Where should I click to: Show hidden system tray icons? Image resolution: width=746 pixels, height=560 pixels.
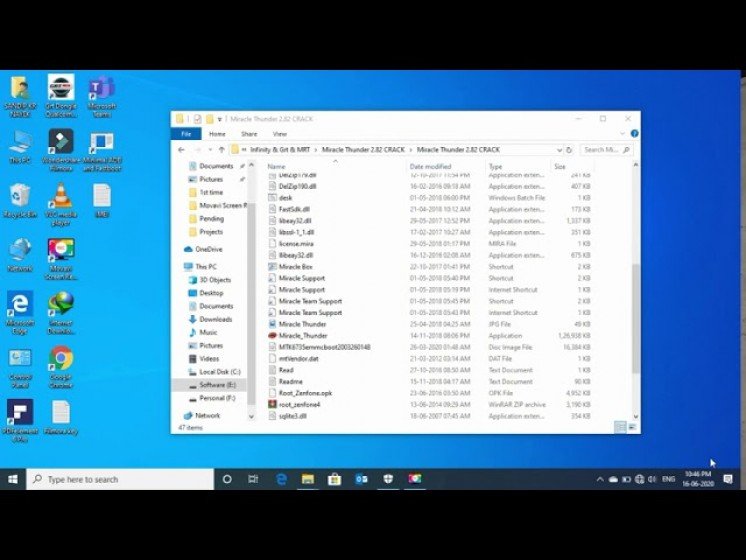(x=600, y=479)
